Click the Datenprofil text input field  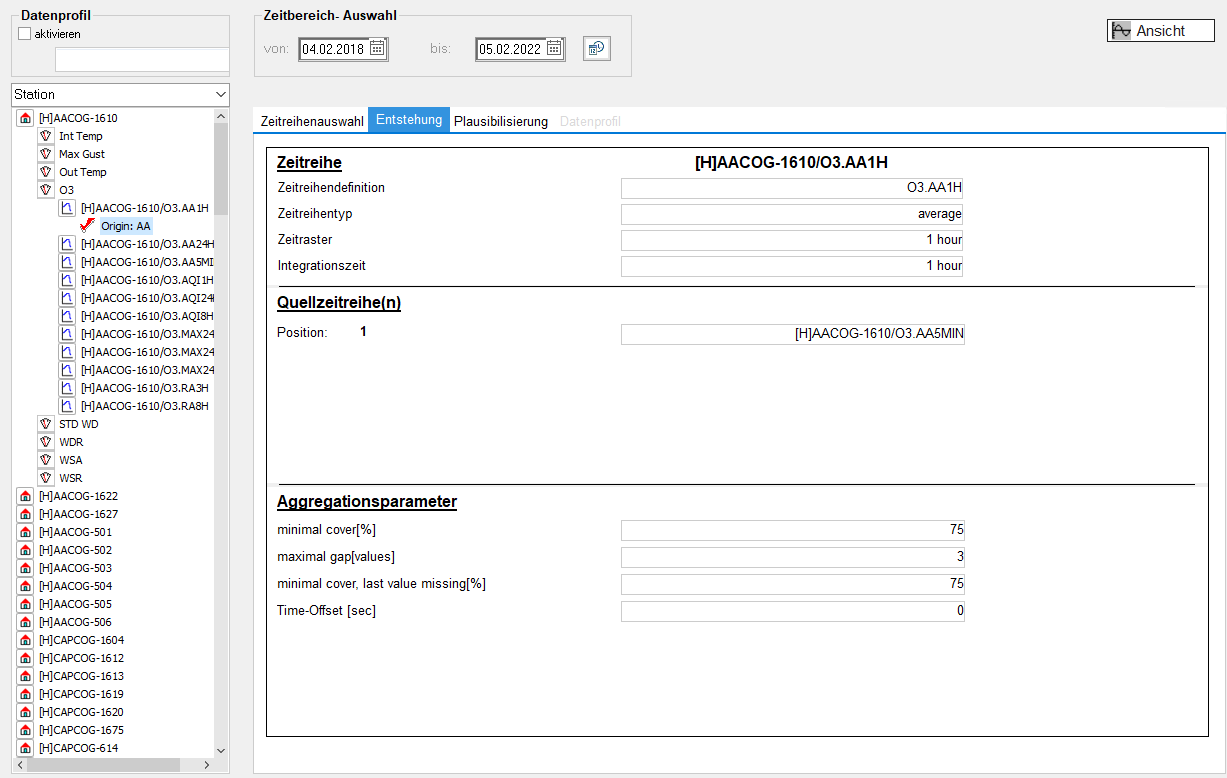tap(142, 61)
